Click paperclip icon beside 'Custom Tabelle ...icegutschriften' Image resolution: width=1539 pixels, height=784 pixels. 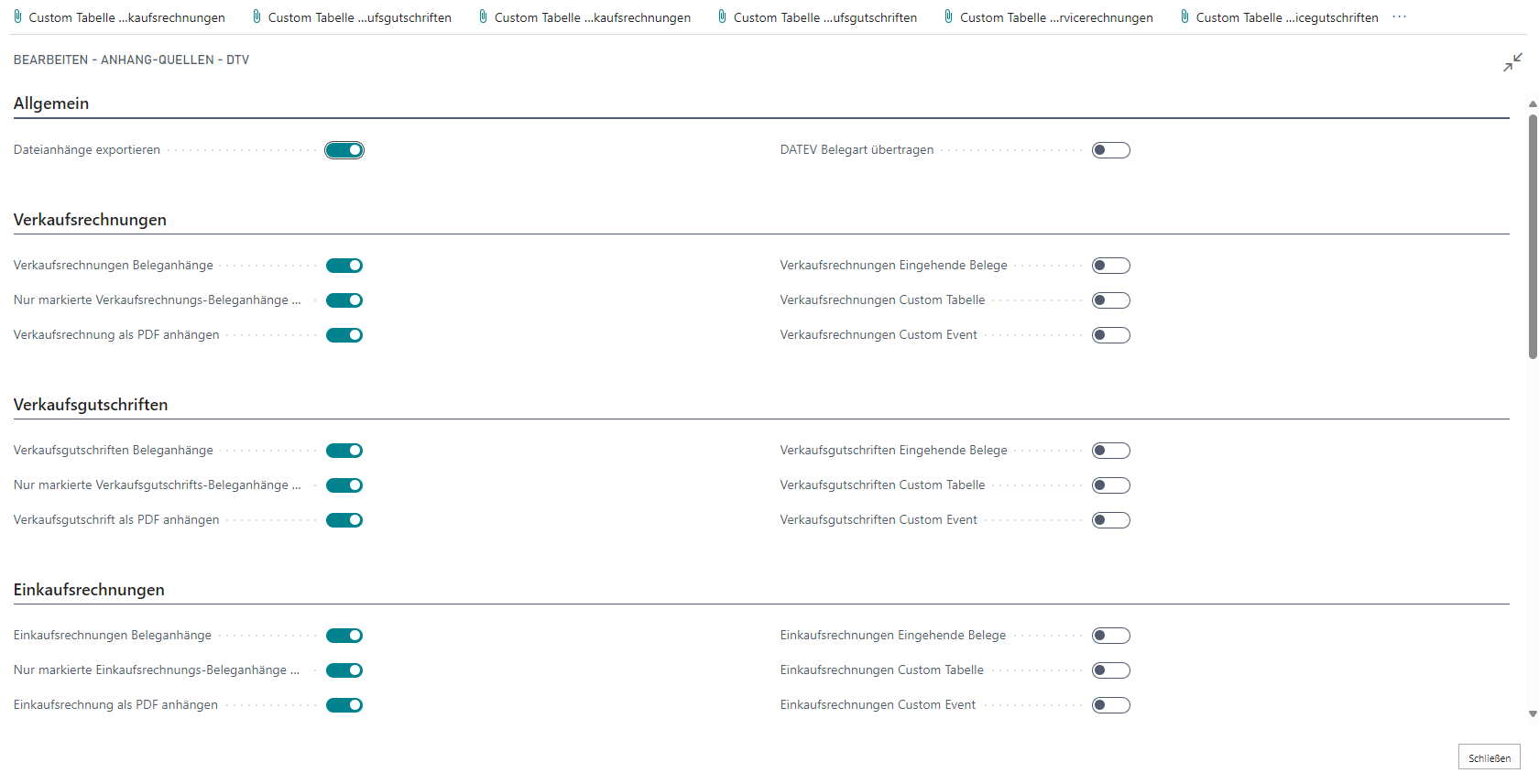pyautogui.click(x=1184, y=16)
